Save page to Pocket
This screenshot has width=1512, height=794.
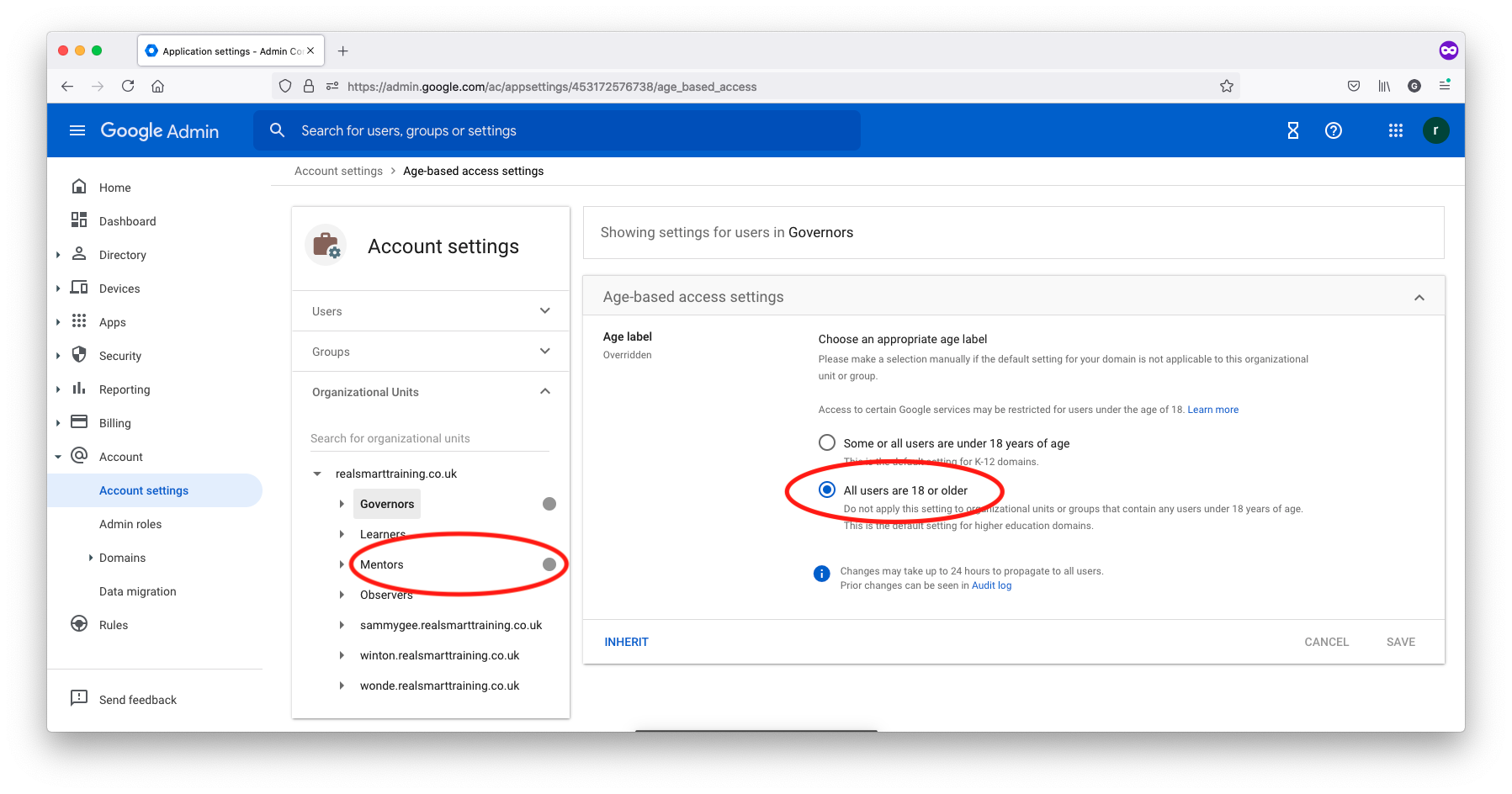1354,86
